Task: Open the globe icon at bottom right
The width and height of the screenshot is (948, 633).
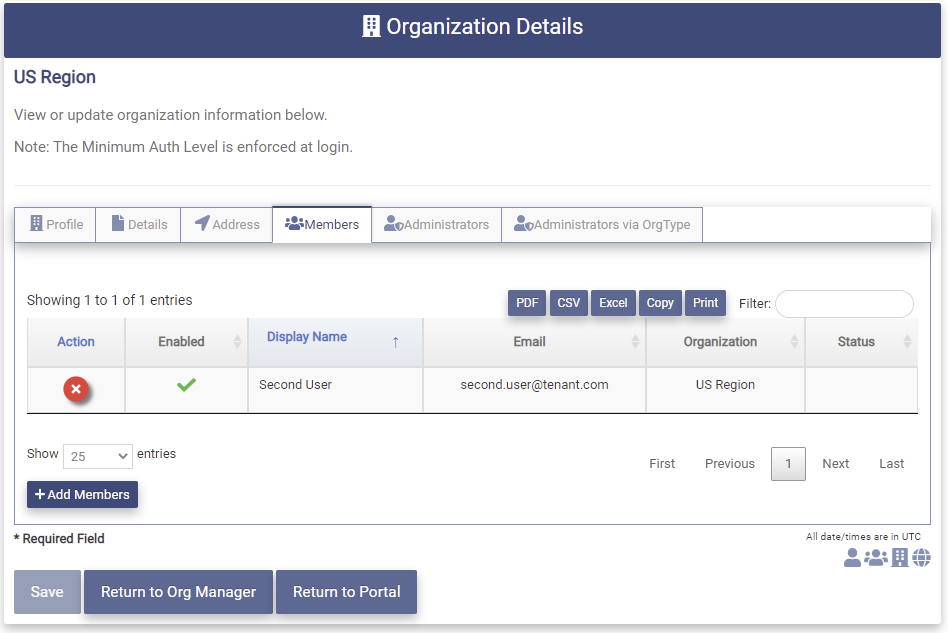Action: point(921,557)
